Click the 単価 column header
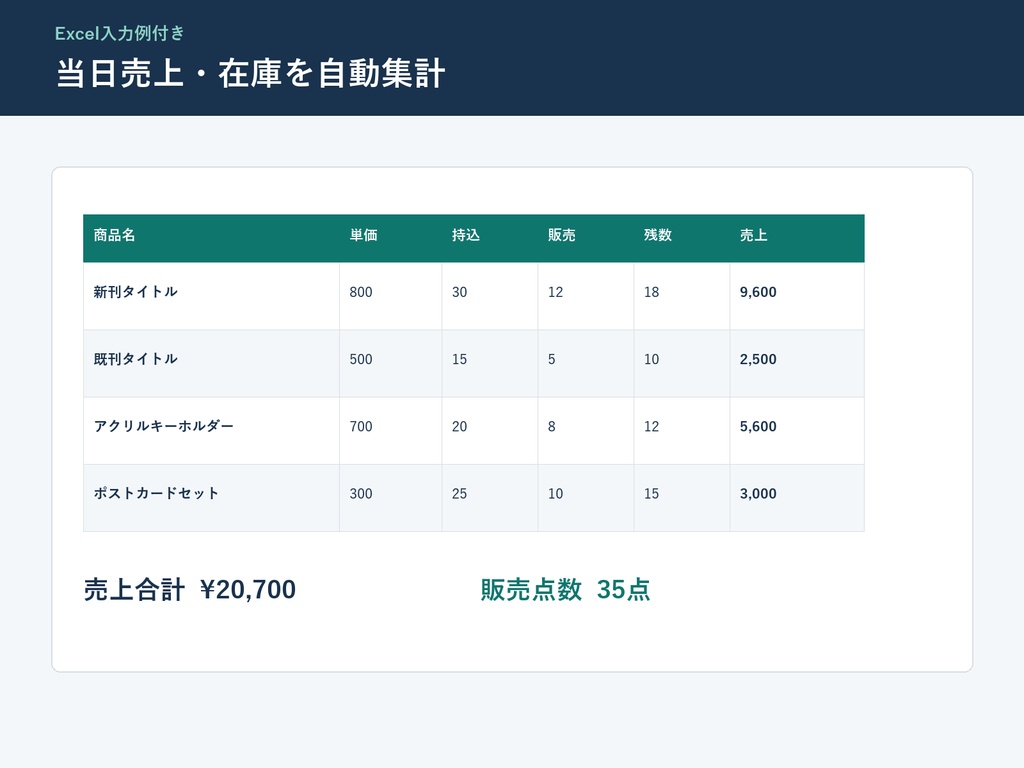 point(391,238)
